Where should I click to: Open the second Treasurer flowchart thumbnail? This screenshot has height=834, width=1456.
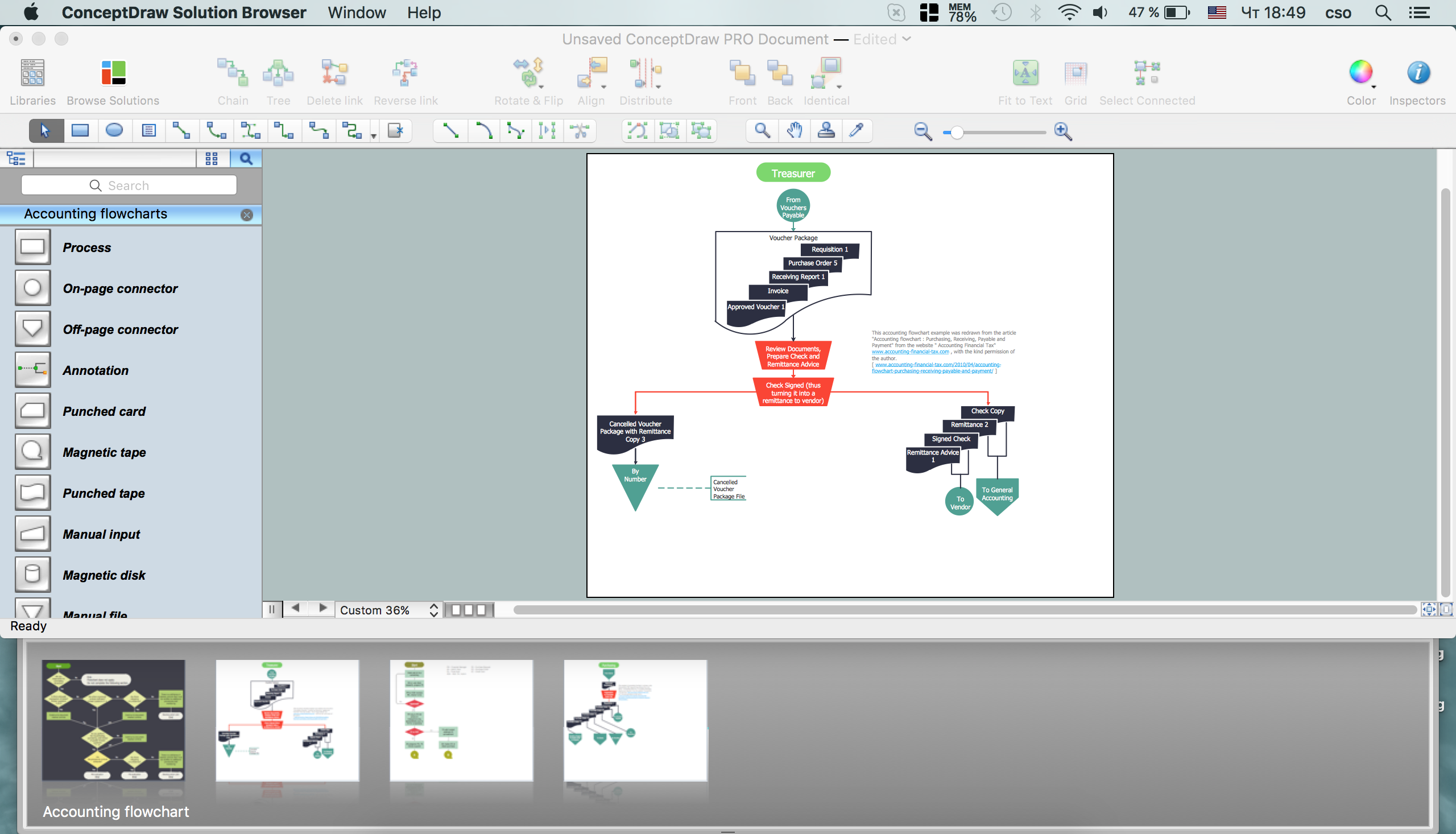(287, 720)
